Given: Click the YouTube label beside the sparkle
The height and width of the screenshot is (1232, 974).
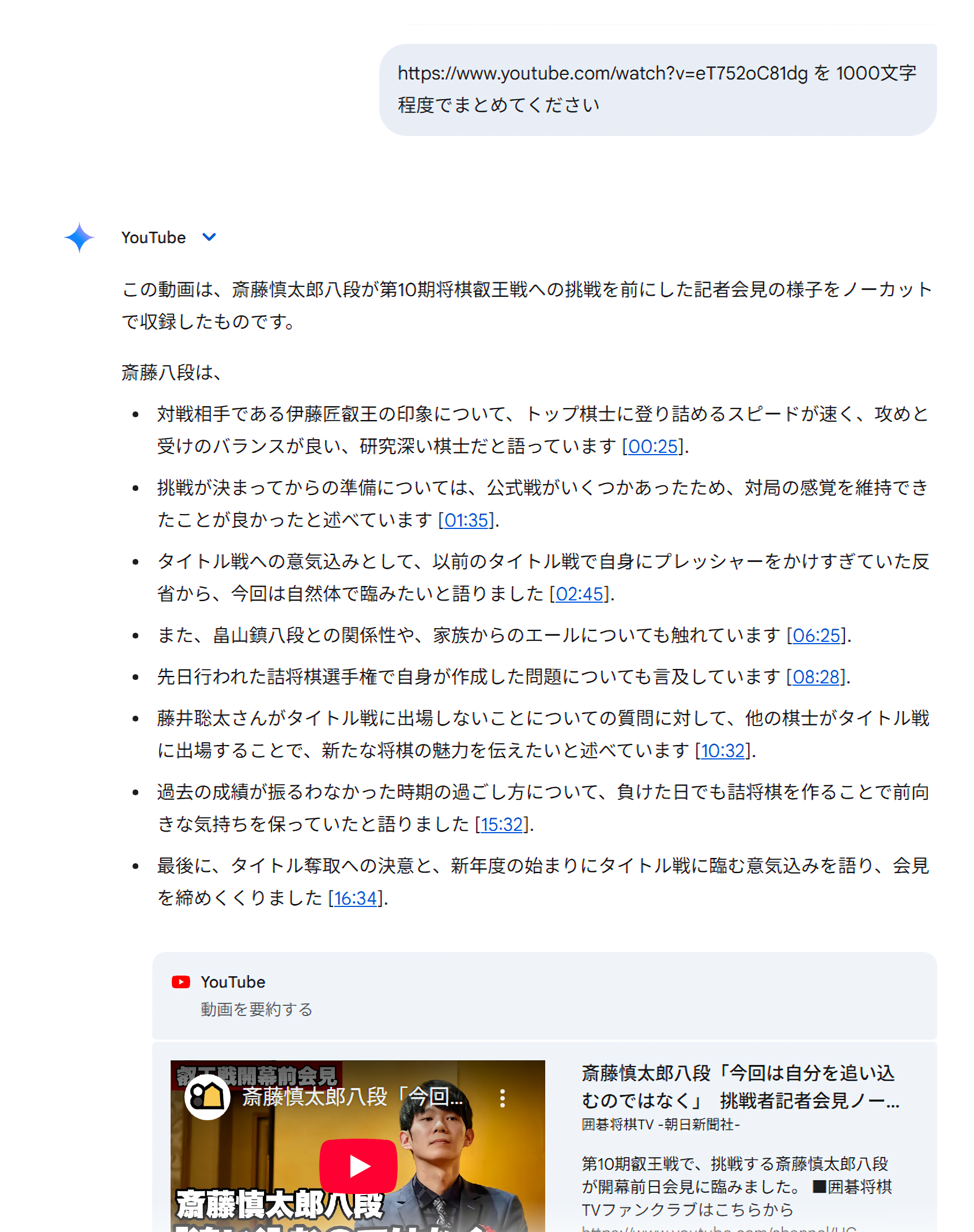Looking at the screenshot, I should point(153,237).
